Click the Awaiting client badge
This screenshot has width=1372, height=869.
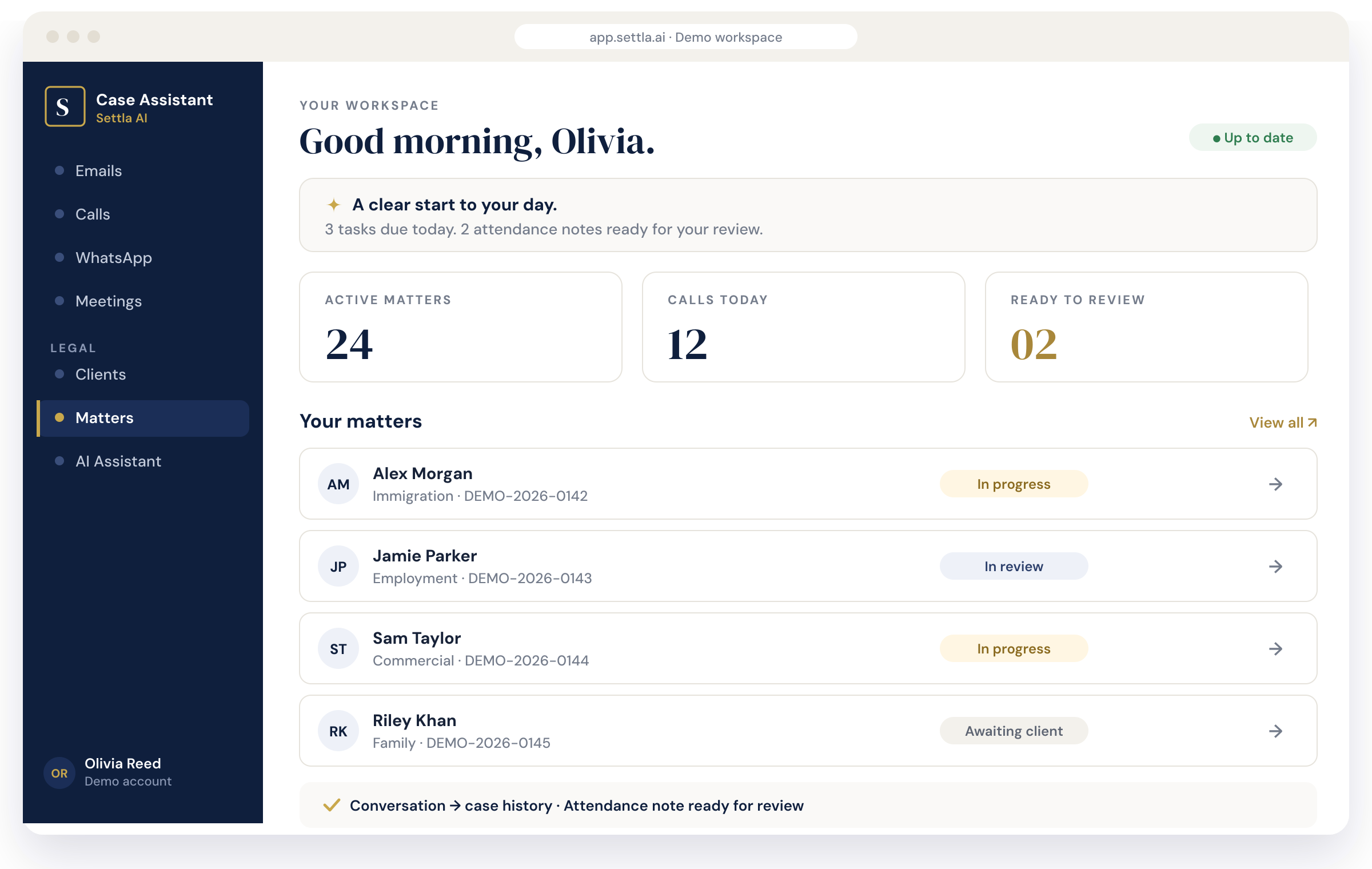[1014, 731]
